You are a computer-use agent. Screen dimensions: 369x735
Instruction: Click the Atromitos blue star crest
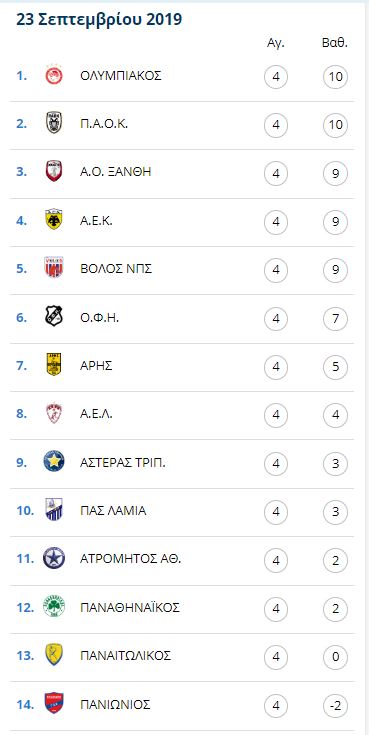pos(54,558)
